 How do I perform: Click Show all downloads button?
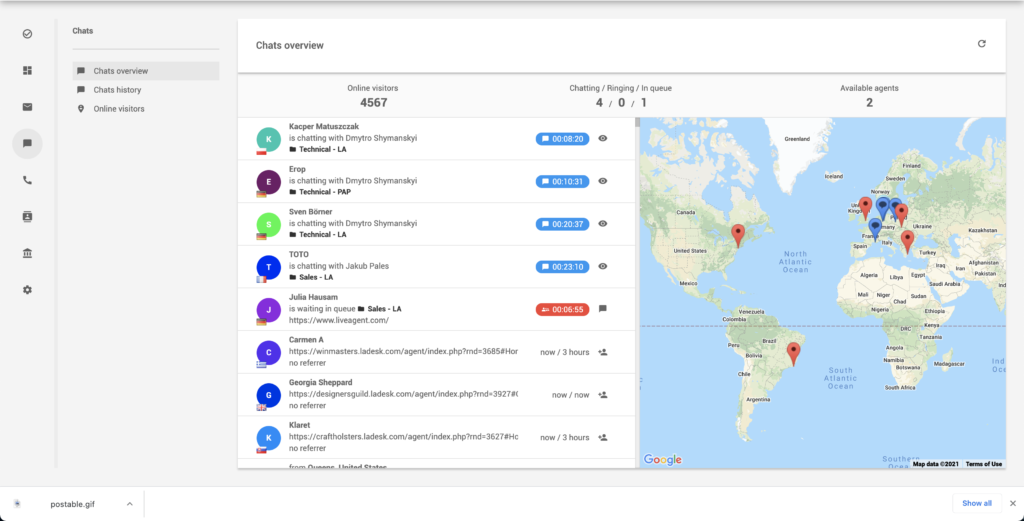point(977,503)
